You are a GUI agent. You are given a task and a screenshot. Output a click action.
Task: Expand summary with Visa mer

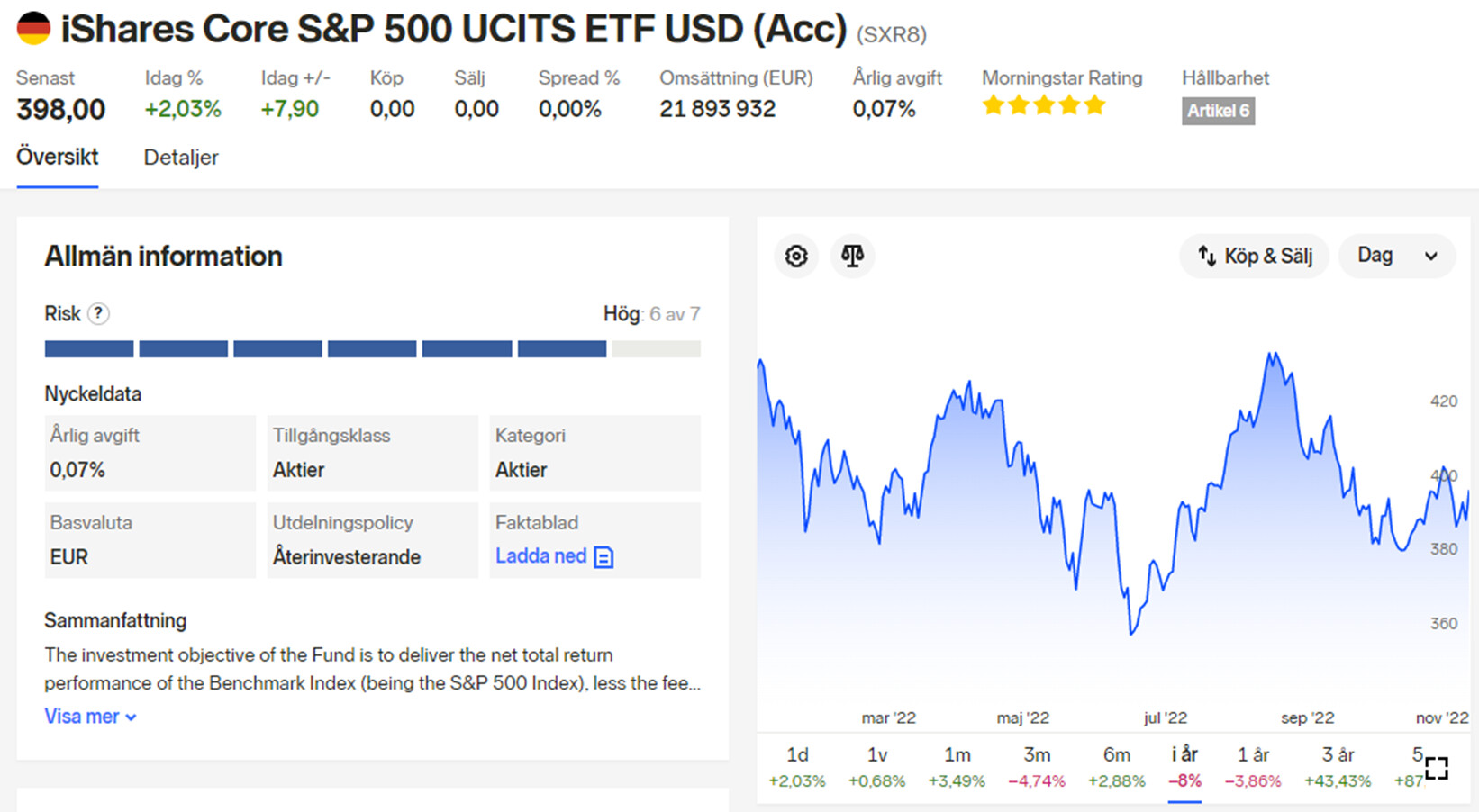(90, 717)
